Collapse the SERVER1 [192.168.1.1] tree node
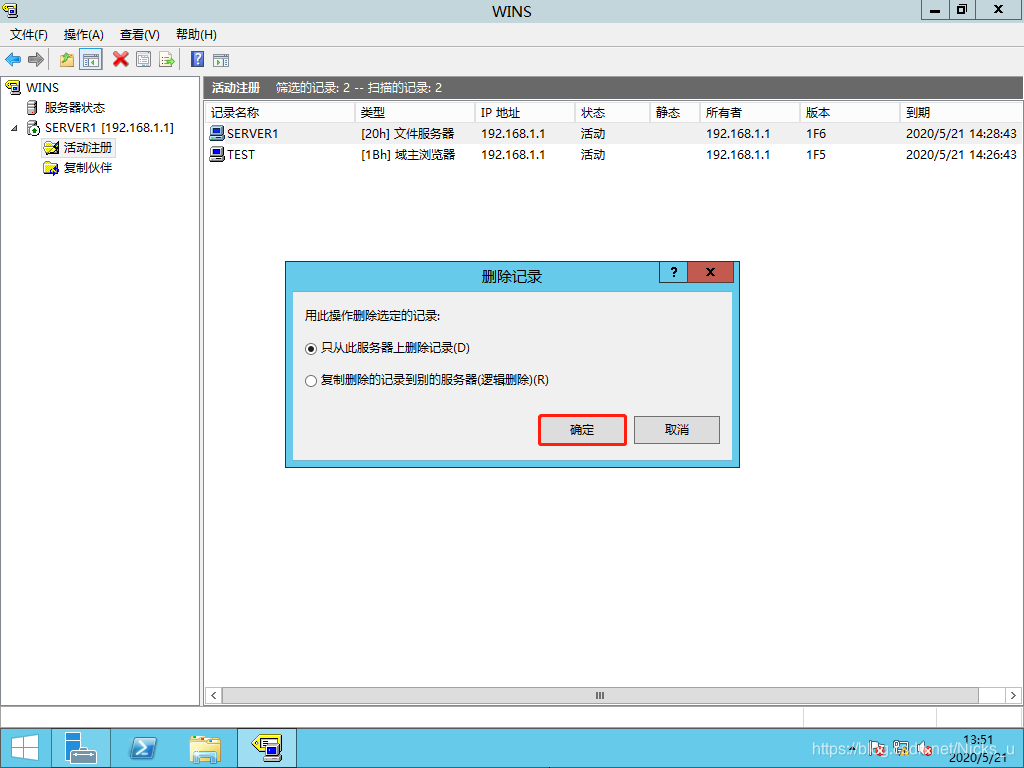 (x=14, y=128)
